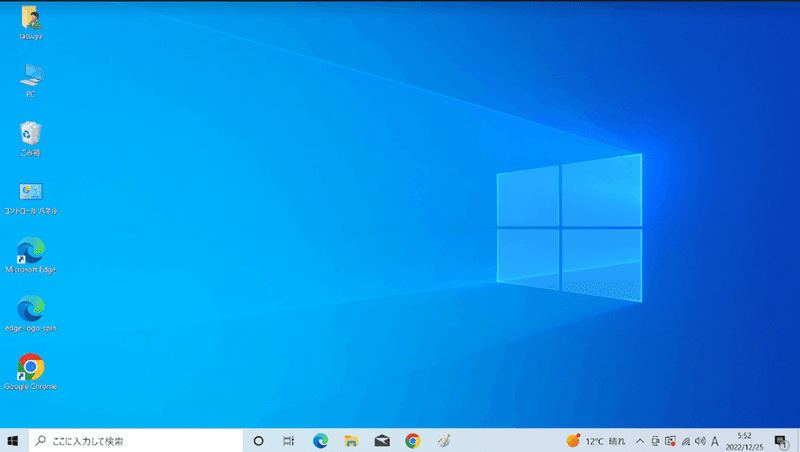
Task: Select the Microsoft Edge desktop shortcut
Action: point(31,255)
